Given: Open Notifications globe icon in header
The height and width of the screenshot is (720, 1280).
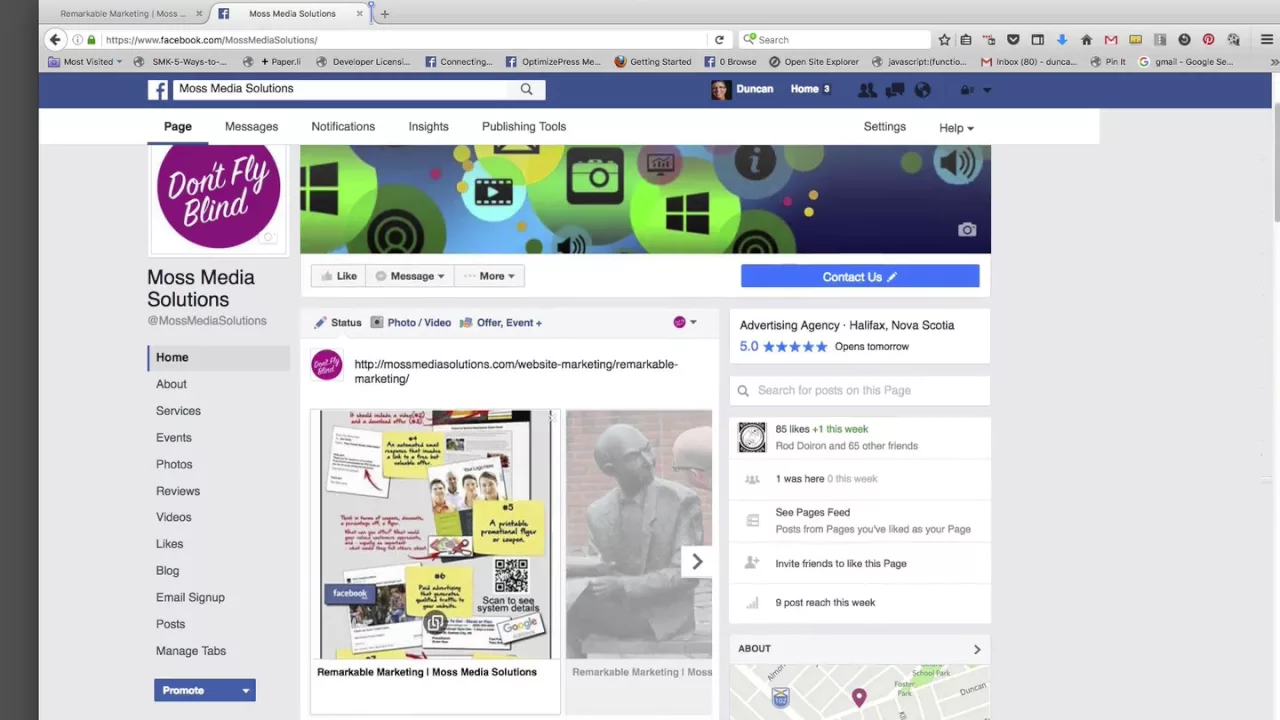Looking at the screenshot, I should tap(922, 90).
